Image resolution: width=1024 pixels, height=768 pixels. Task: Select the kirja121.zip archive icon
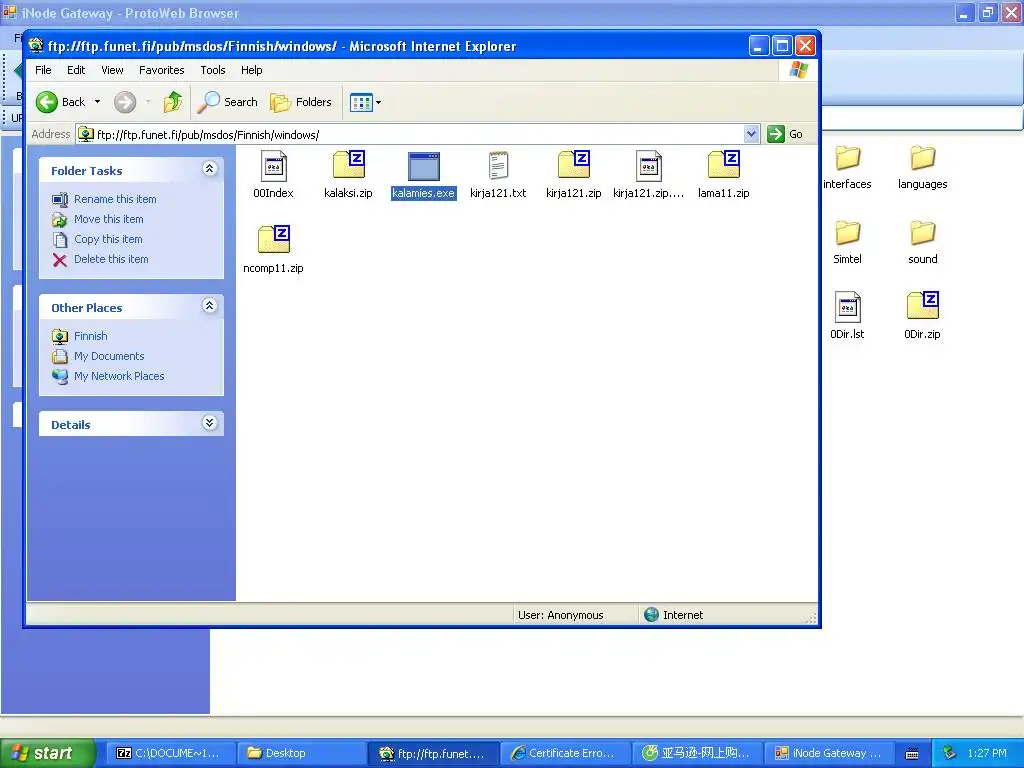click(x=573, y=165)
